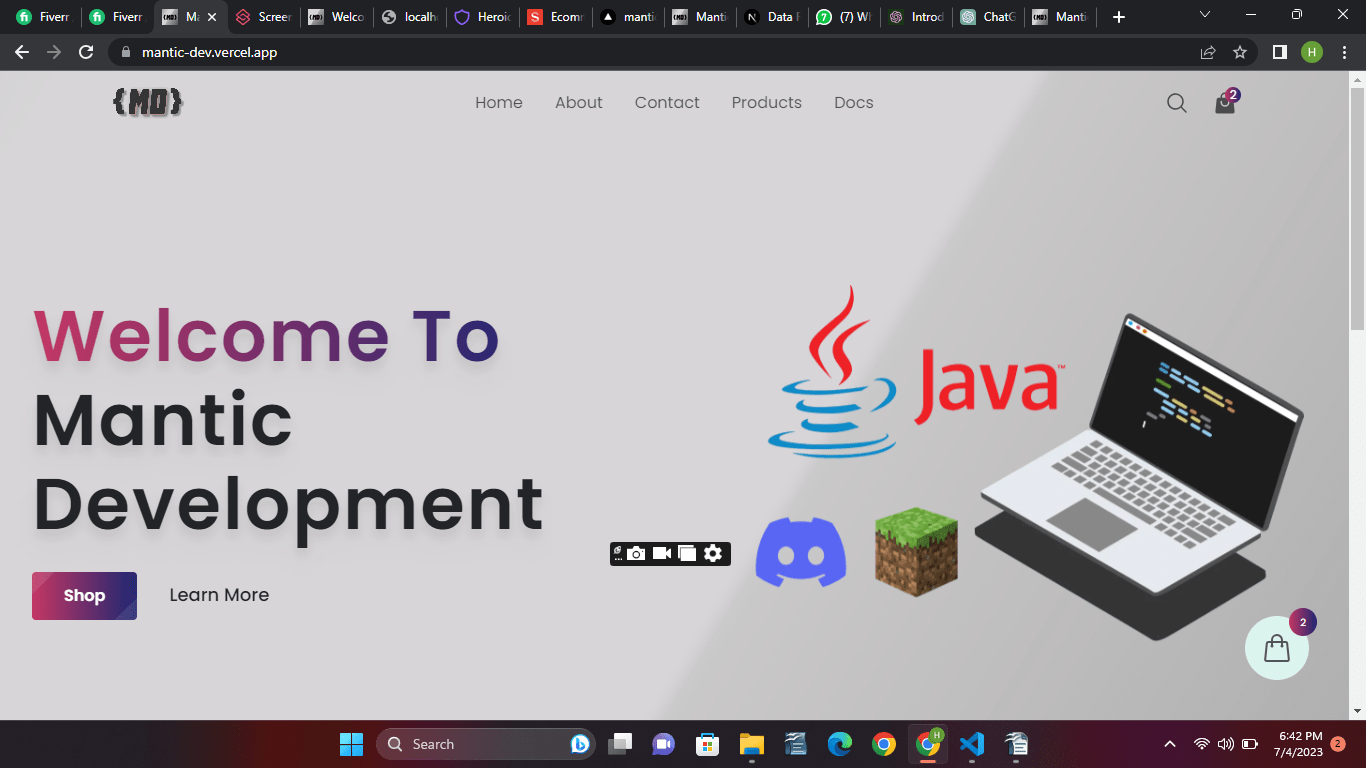Reload the page
Screen dimensions: 1366x768
coord(86,52)
